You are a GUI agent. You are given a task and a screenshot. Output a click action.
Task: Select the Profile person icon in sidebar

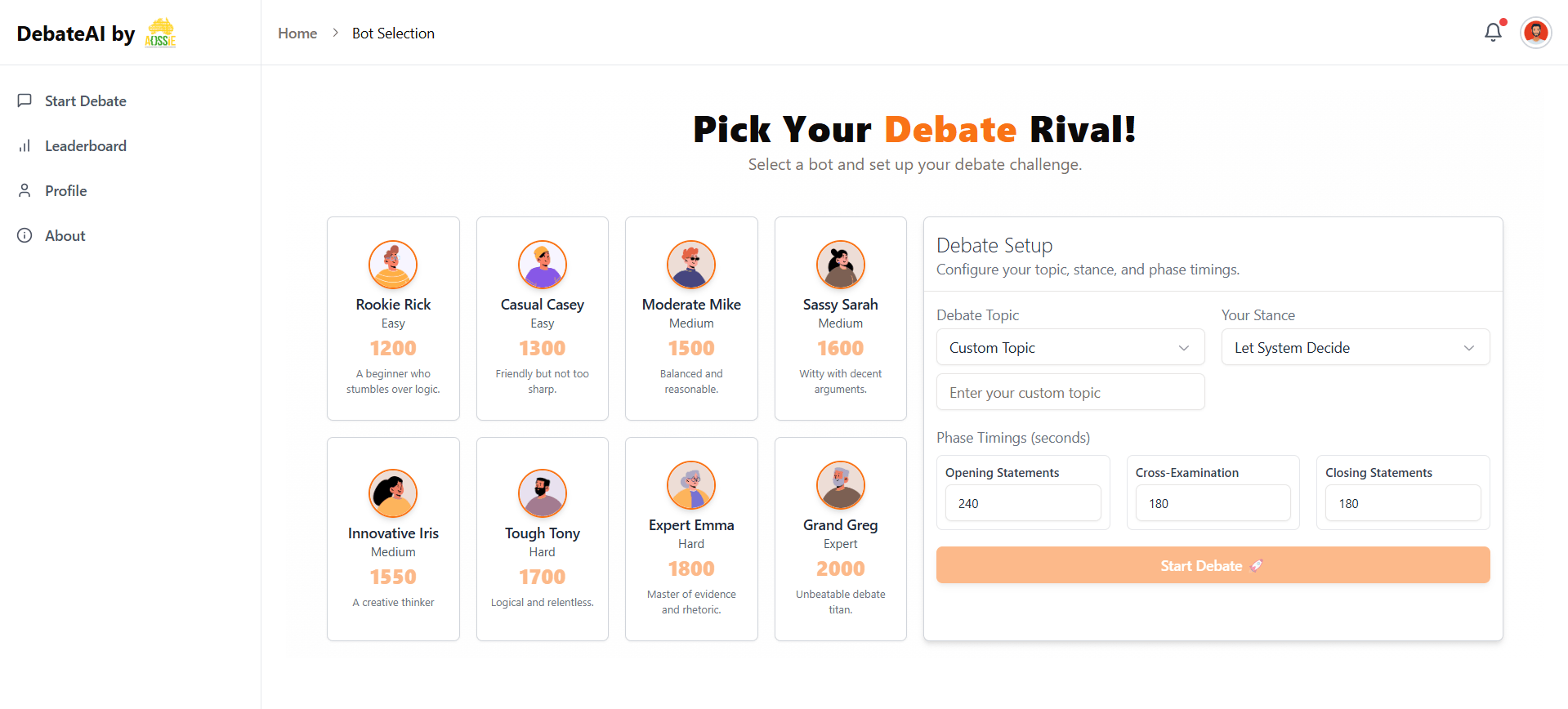coord(25,190)
